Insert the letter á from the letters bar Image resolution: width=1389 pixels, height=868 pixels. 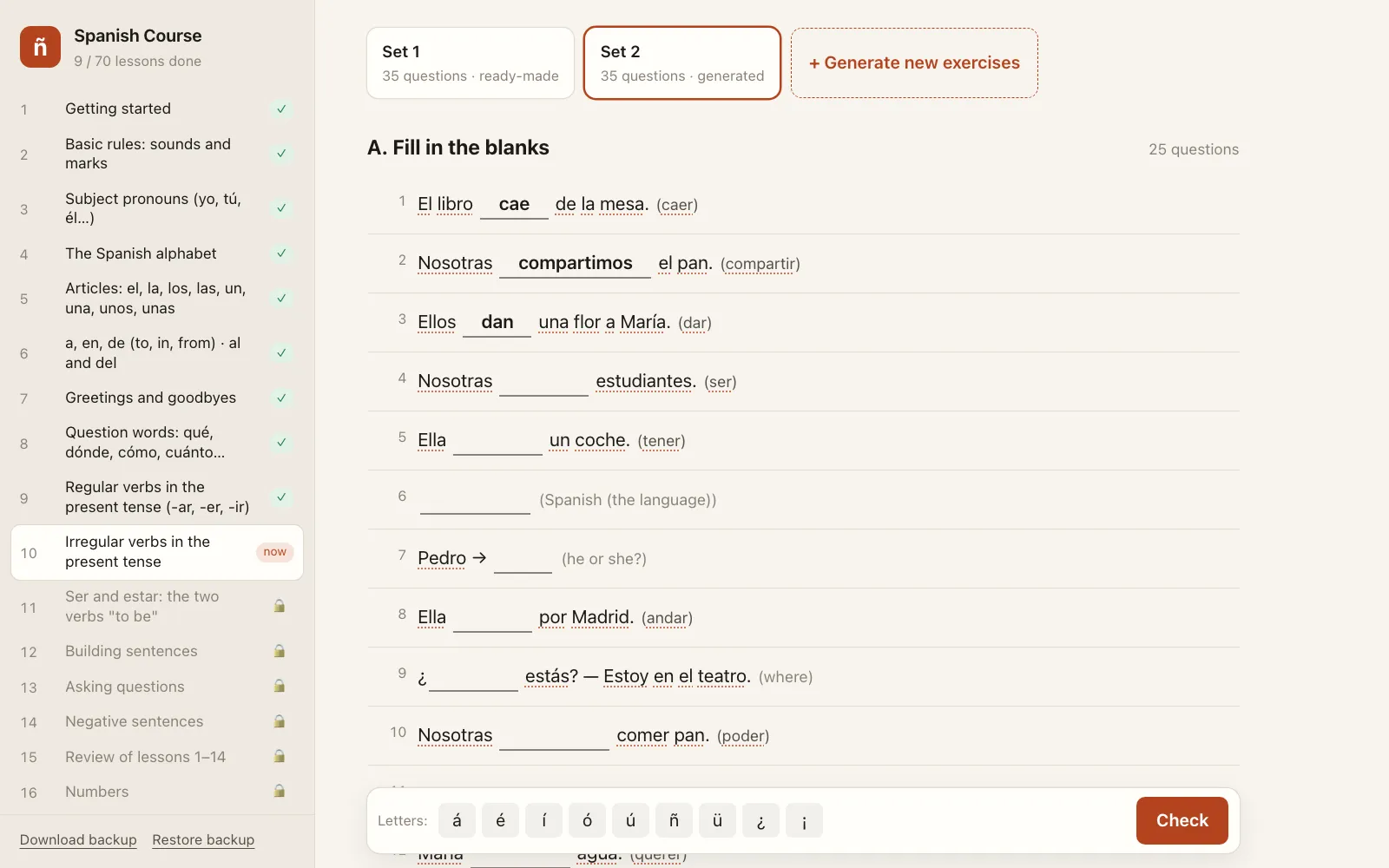point(457,820)
